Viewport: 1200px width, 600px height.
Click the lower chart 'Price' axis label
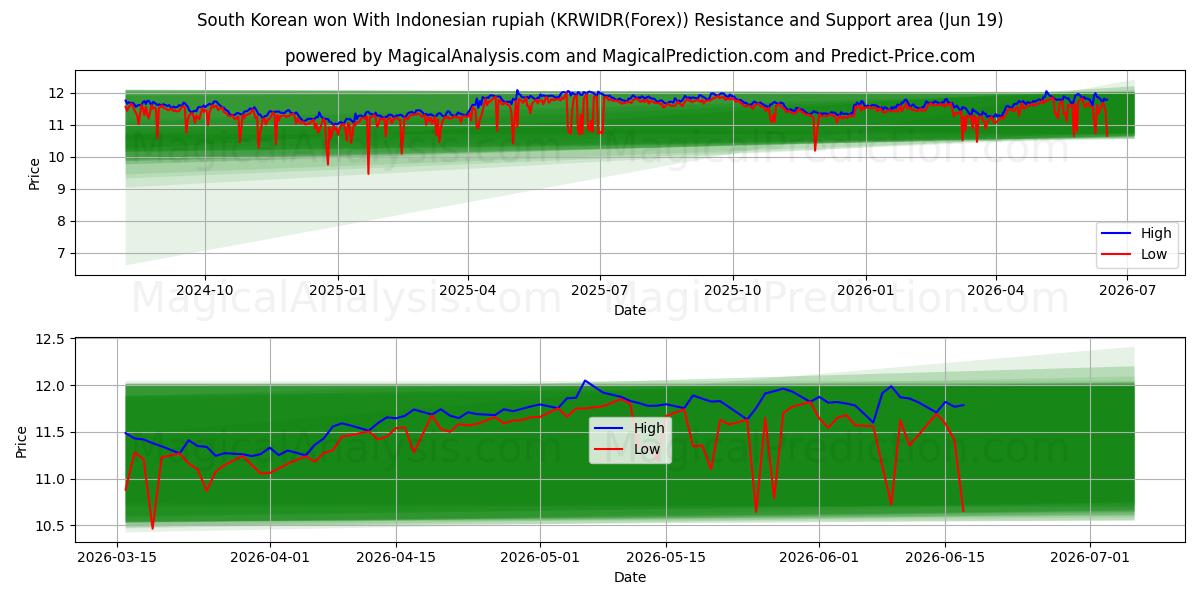pos(22,440)
